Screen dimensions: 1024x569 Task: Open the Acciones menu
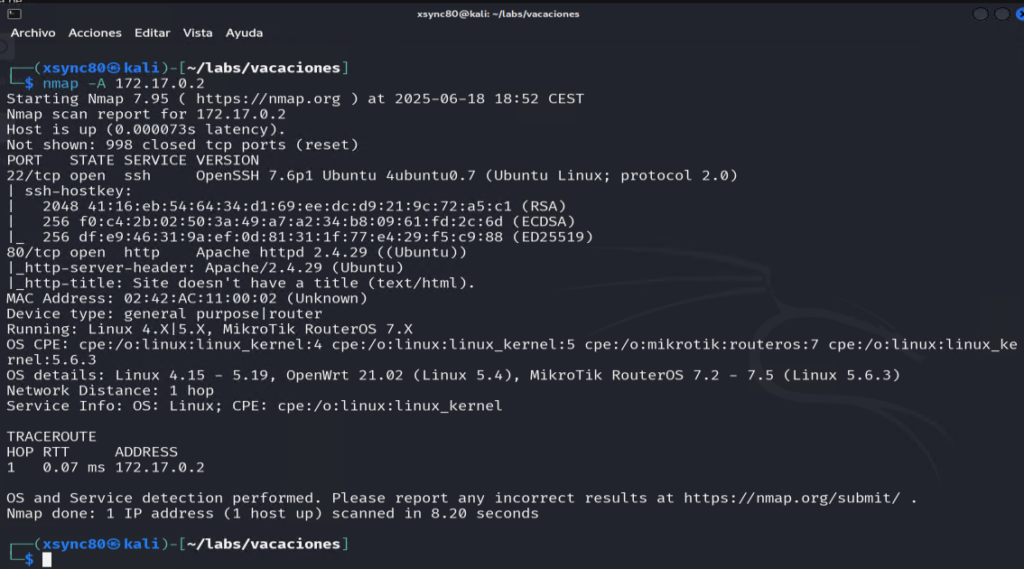[95, 33]
